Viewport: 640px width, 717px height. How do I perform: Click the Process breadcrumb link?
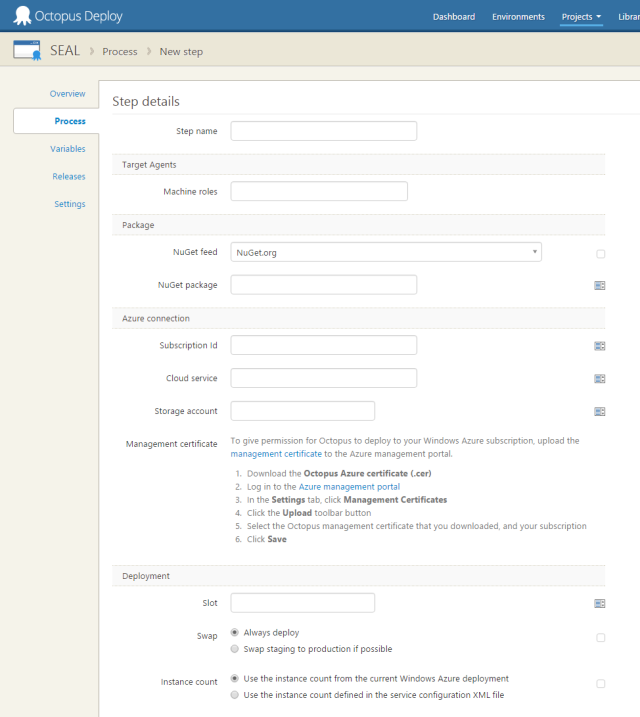(120, 51)
